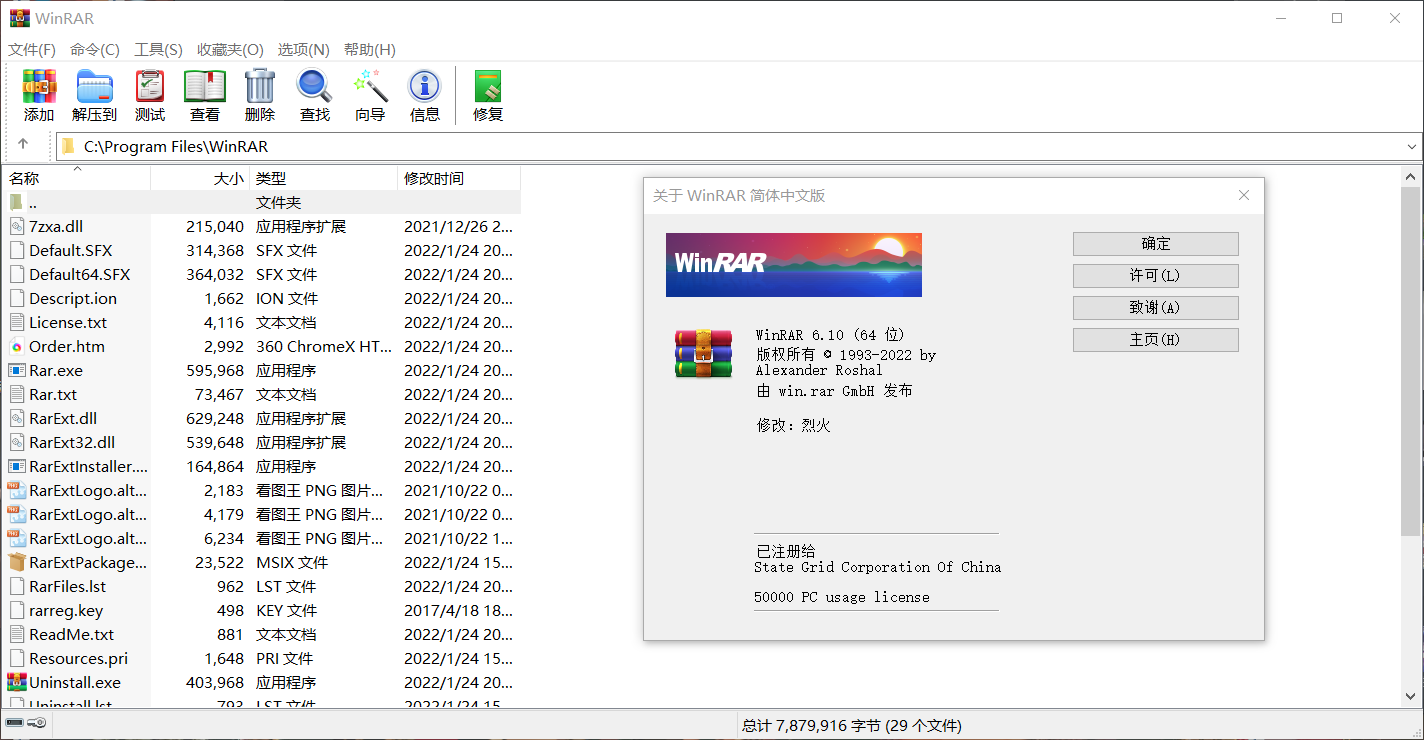1424x740 pixels.
Task: Click the size value 2,183
Action: (224, 491)
